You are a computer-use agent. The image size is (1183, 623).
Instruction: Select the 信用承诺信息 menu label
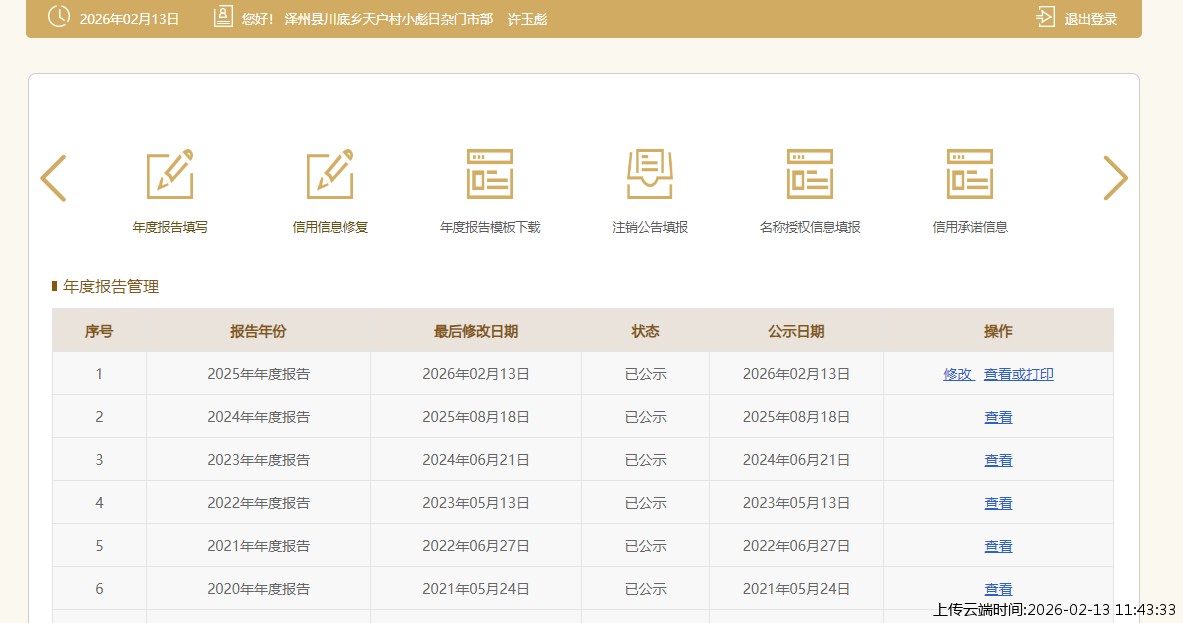click(x=970, y=227)
